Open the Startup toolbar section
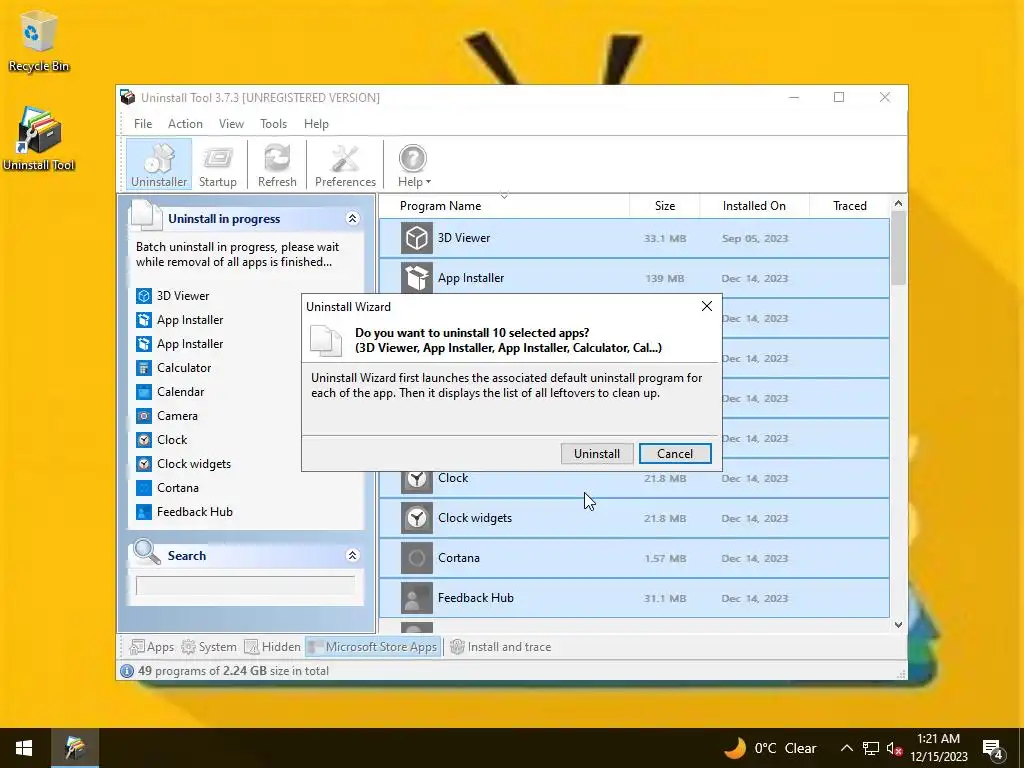Screen dimensions: 1024x768 coord(217,165)
